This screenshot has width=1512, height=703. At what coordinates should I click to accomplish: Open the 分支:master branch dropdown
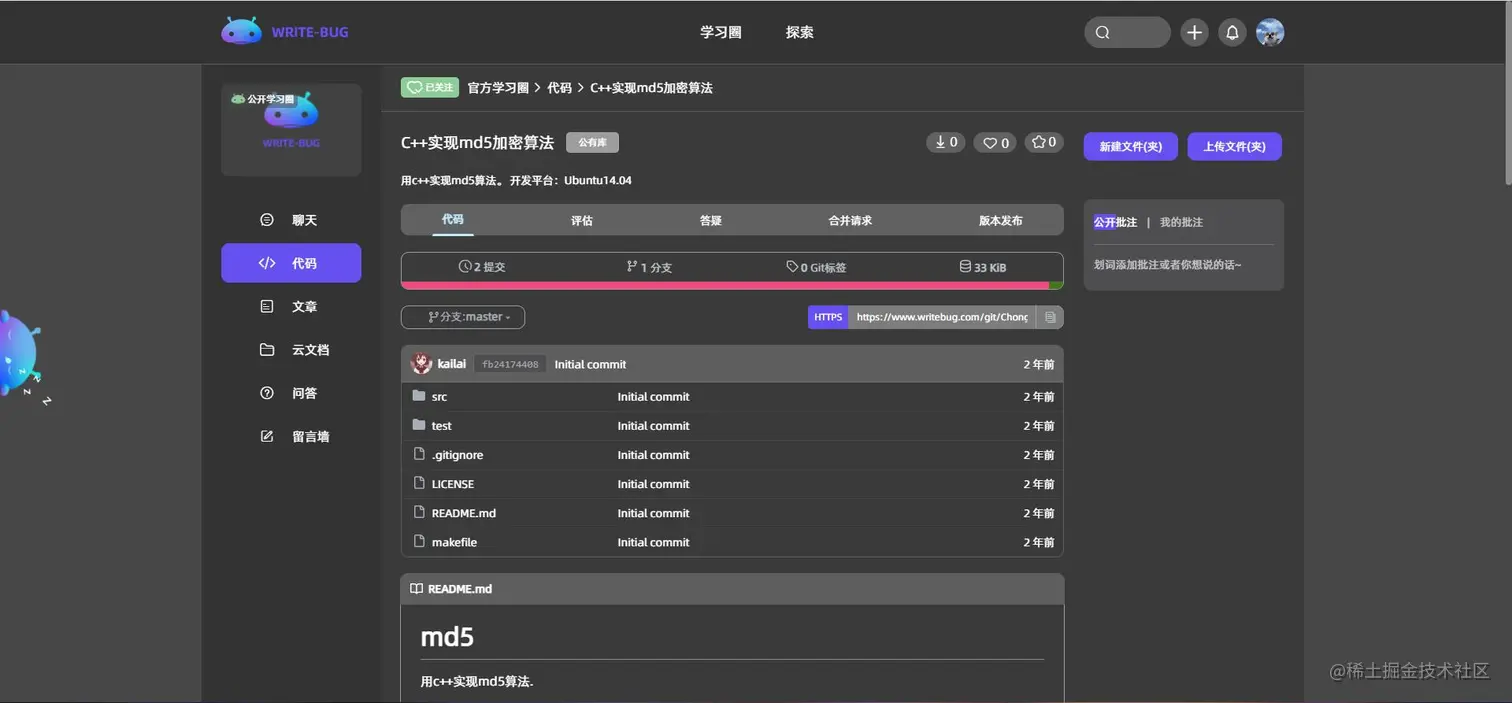(x=463, y=317)
